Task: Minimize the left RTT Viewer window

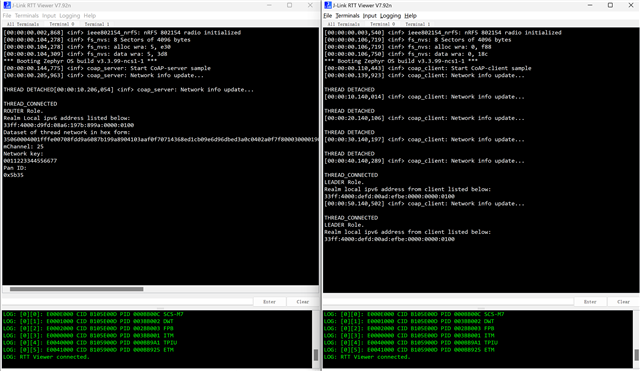Action: (x=269, y=5)
